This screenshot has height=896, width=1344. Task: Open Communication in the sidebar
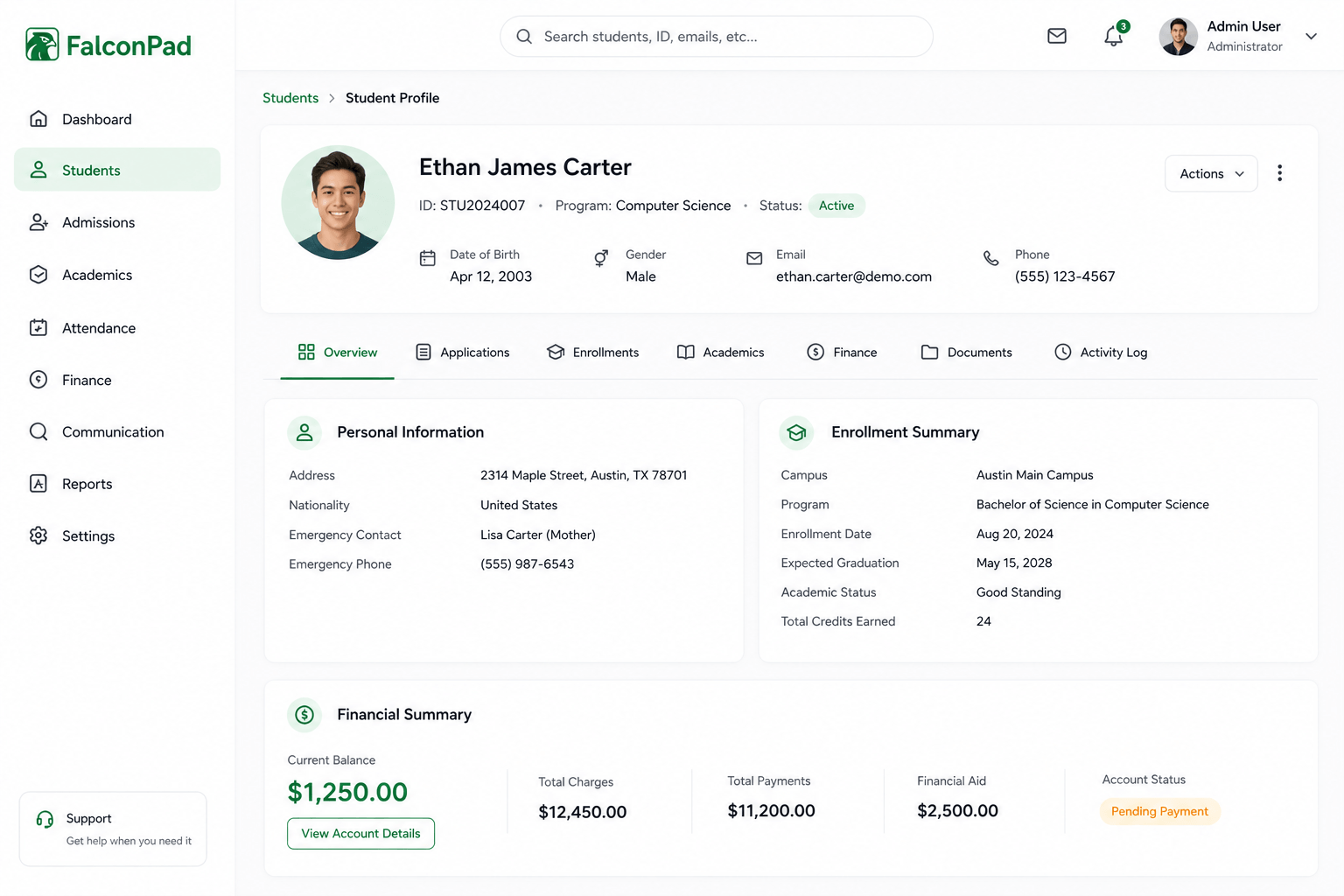[117, 431]
